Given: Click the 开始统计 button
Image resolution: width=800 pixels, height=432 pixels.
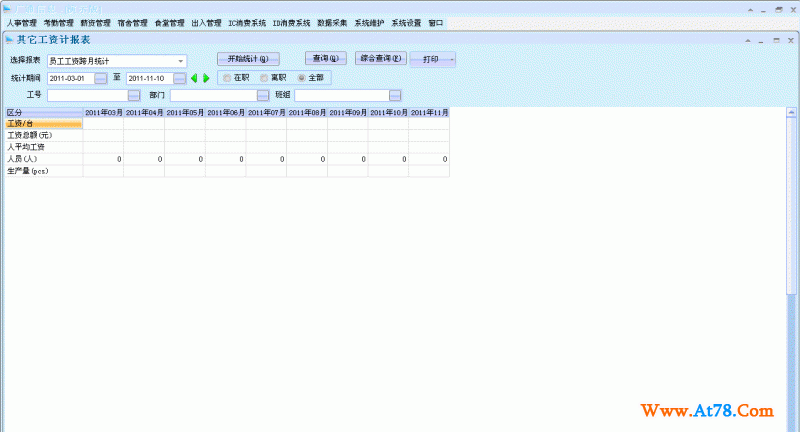Looking at the screenshot, I should pyautogui.click(x=248, y=59).
